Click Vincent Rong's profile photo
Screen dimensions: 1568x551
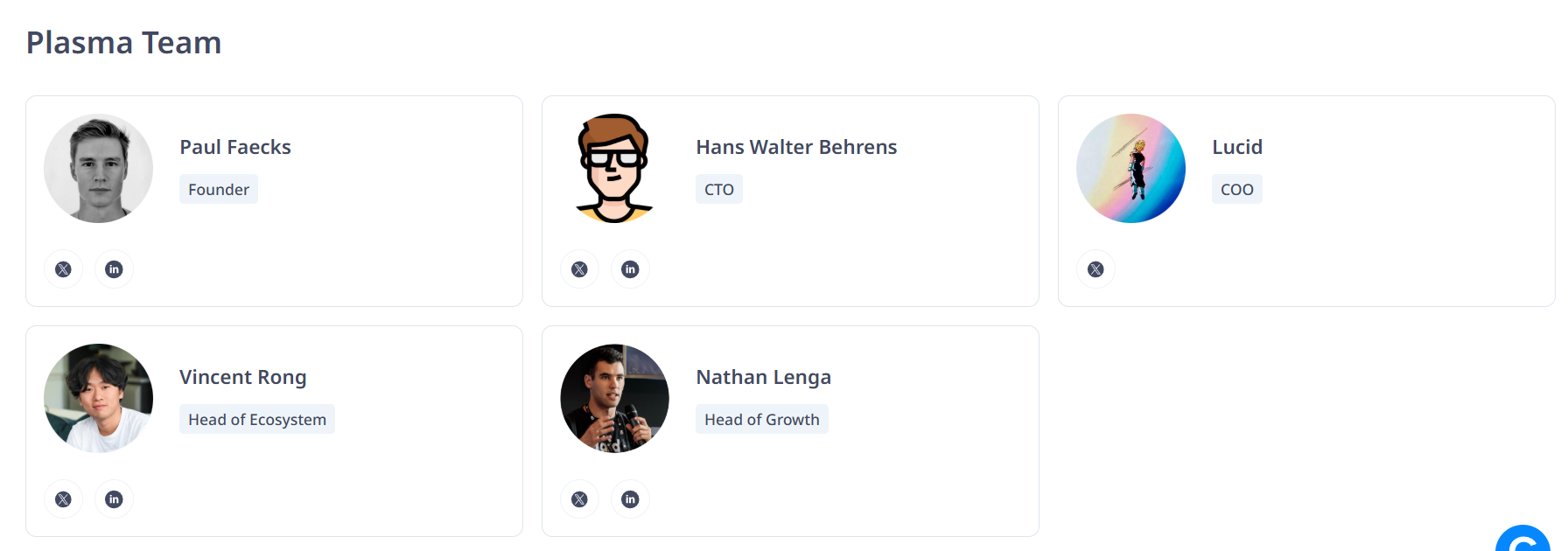pyautogui.click(x=98, y=398)
